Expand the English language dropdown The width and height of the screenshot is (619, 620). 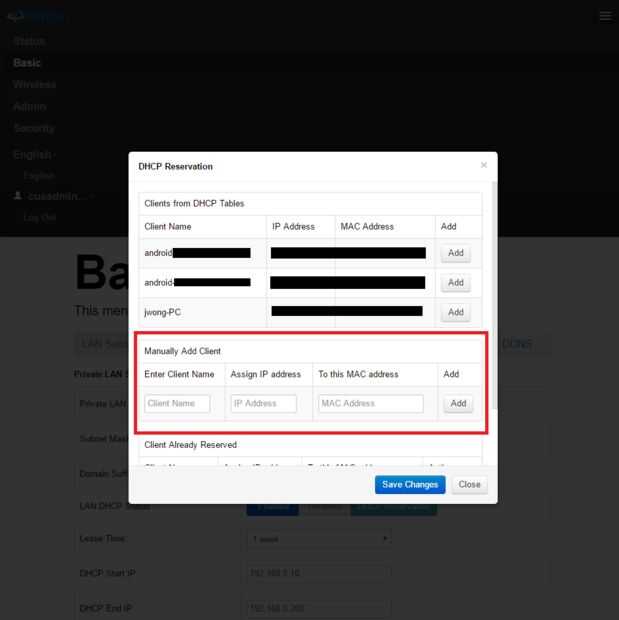click(x=34, y=155)
